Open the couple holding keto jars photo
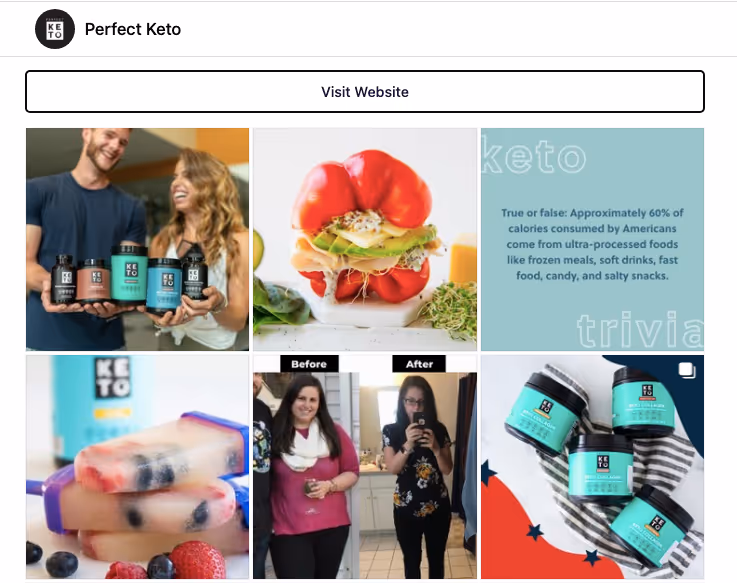 click(x=137, y=239)
